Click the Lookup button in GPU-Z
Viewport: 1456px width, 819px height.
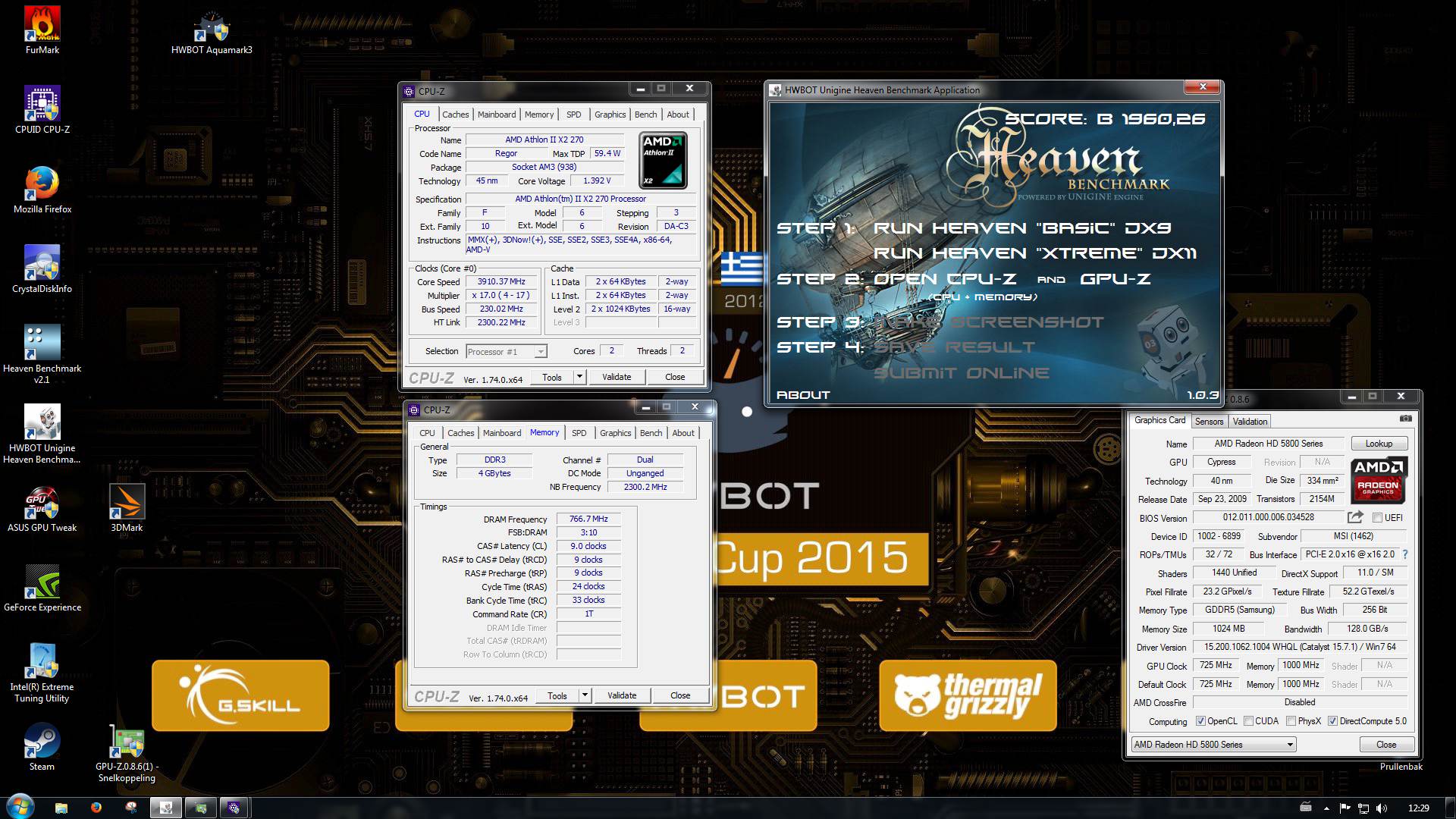[1379, 444]
